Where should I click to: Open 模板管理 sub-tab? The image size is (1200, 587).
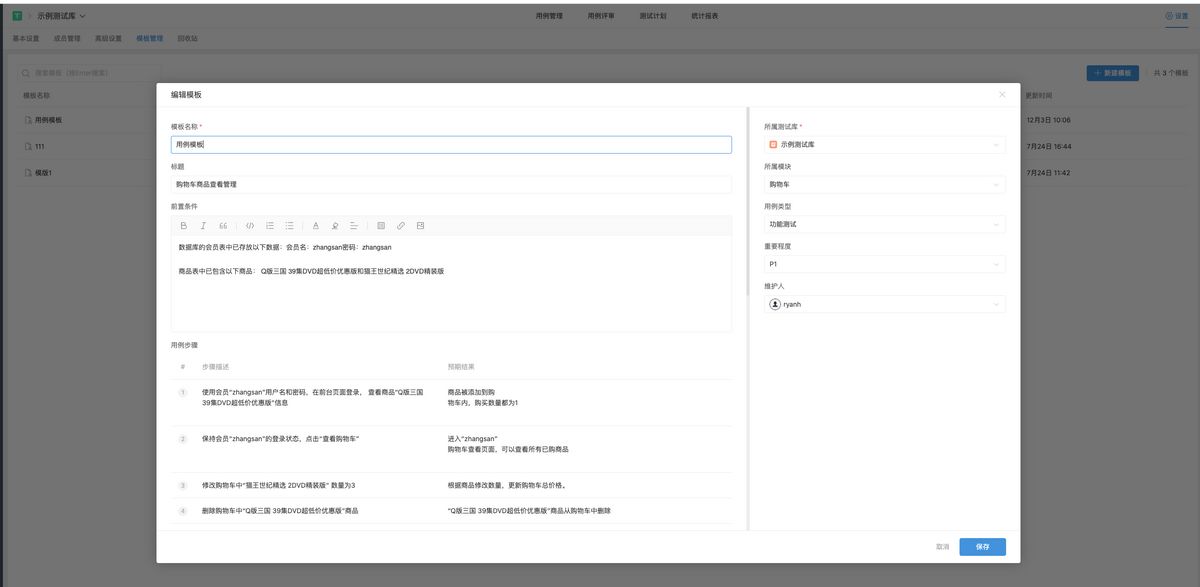tap(149, 39)
